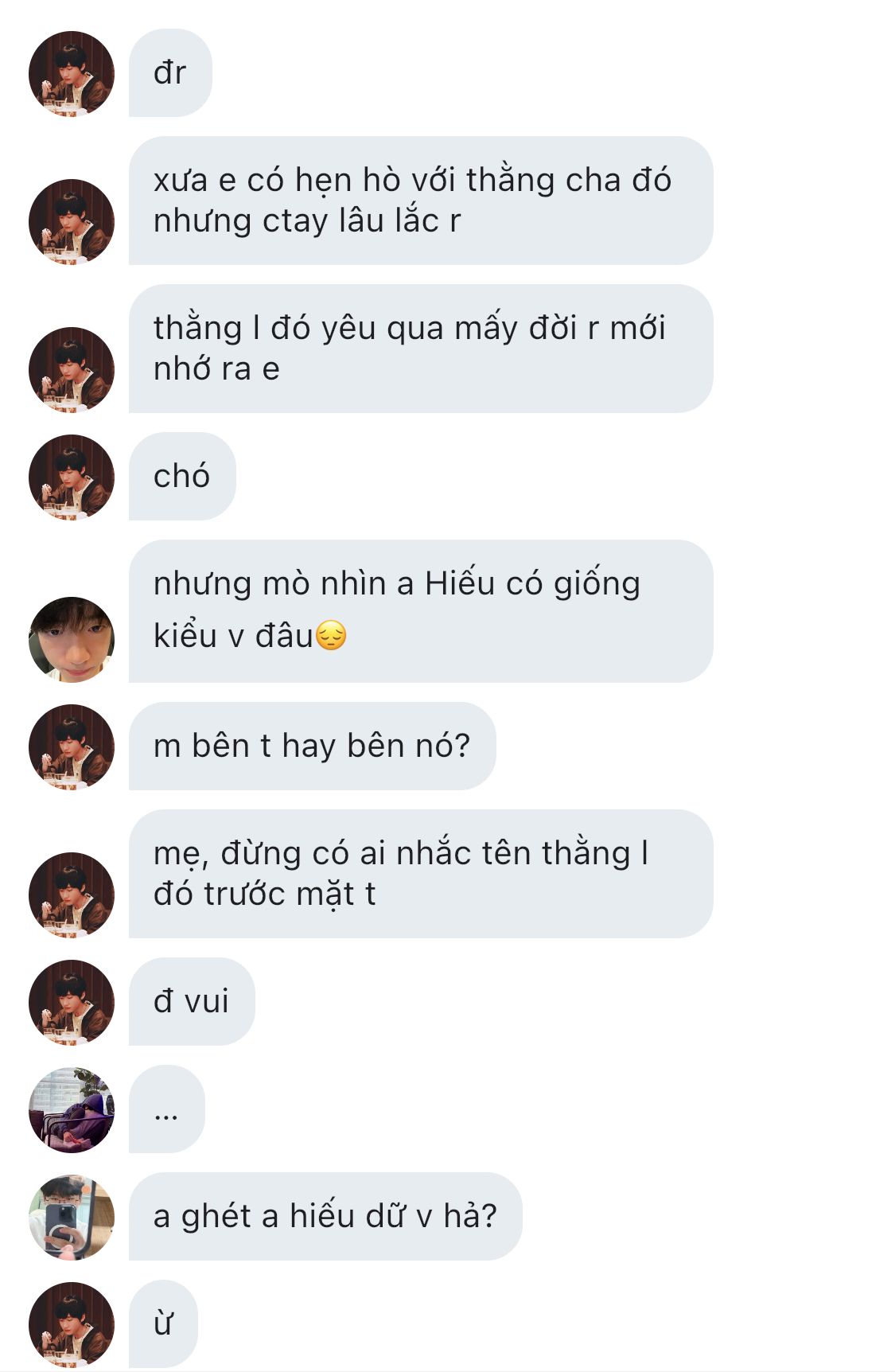Viewport: 895px width, 1372px height.
Task: Click the "..." message bubble
Action: click(x=166, y=1109)
